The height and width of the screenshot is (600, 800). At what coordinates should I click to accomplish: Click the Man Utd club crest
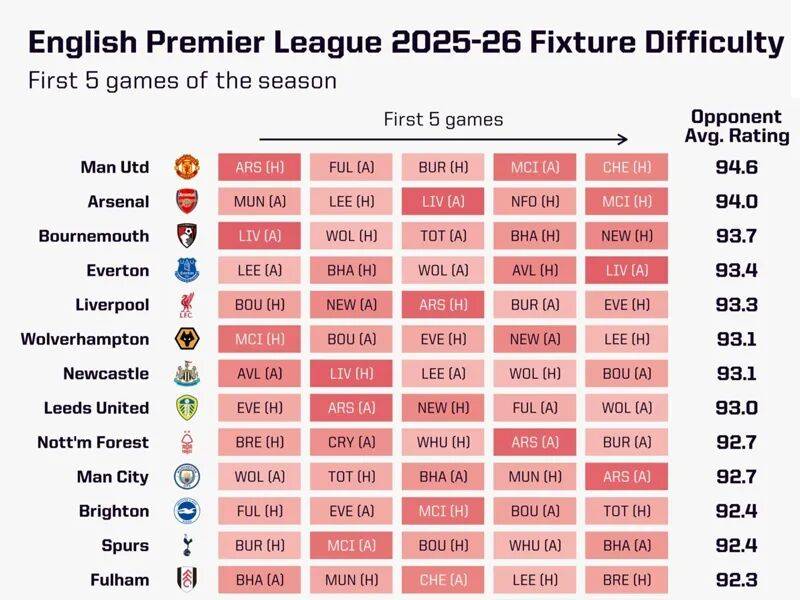coord(187,167)
